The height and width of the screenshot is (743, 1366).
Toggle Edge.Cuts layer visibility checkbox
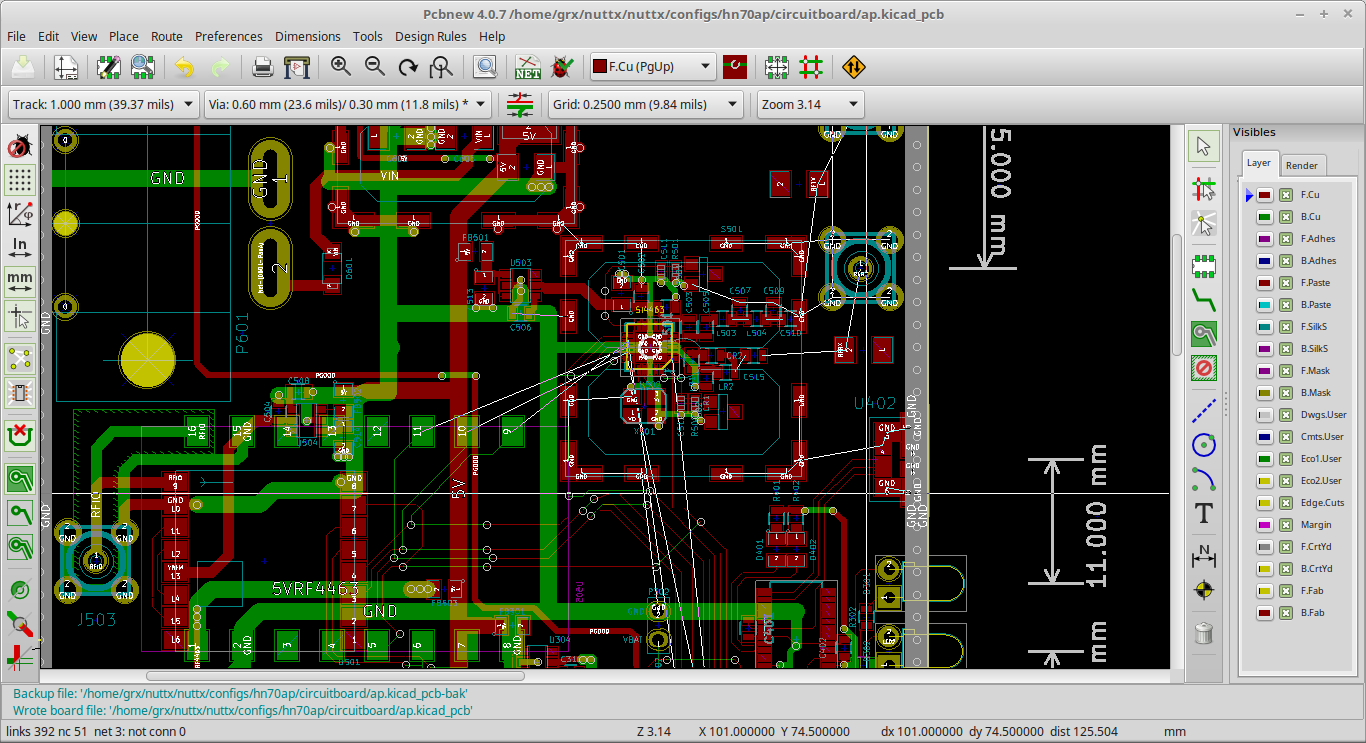[x=1286, y=503]
